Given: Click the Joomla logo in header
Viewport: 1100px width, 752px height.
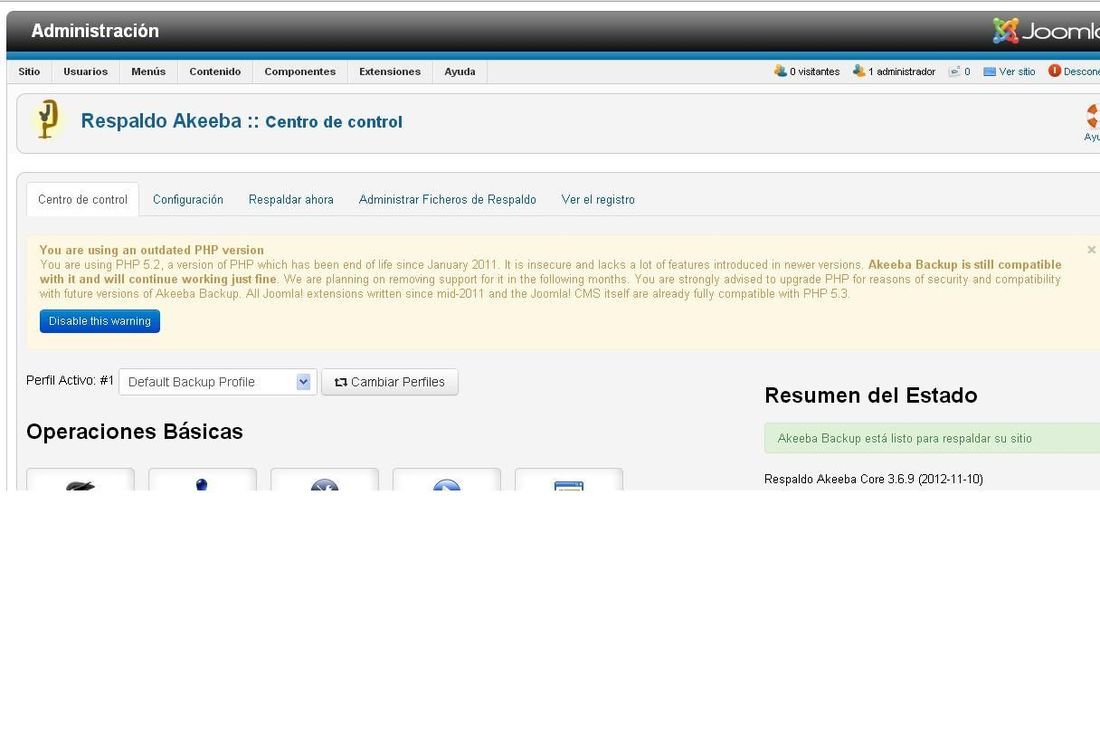Looking at the screenshot, I should click(x=1046, y=31).
